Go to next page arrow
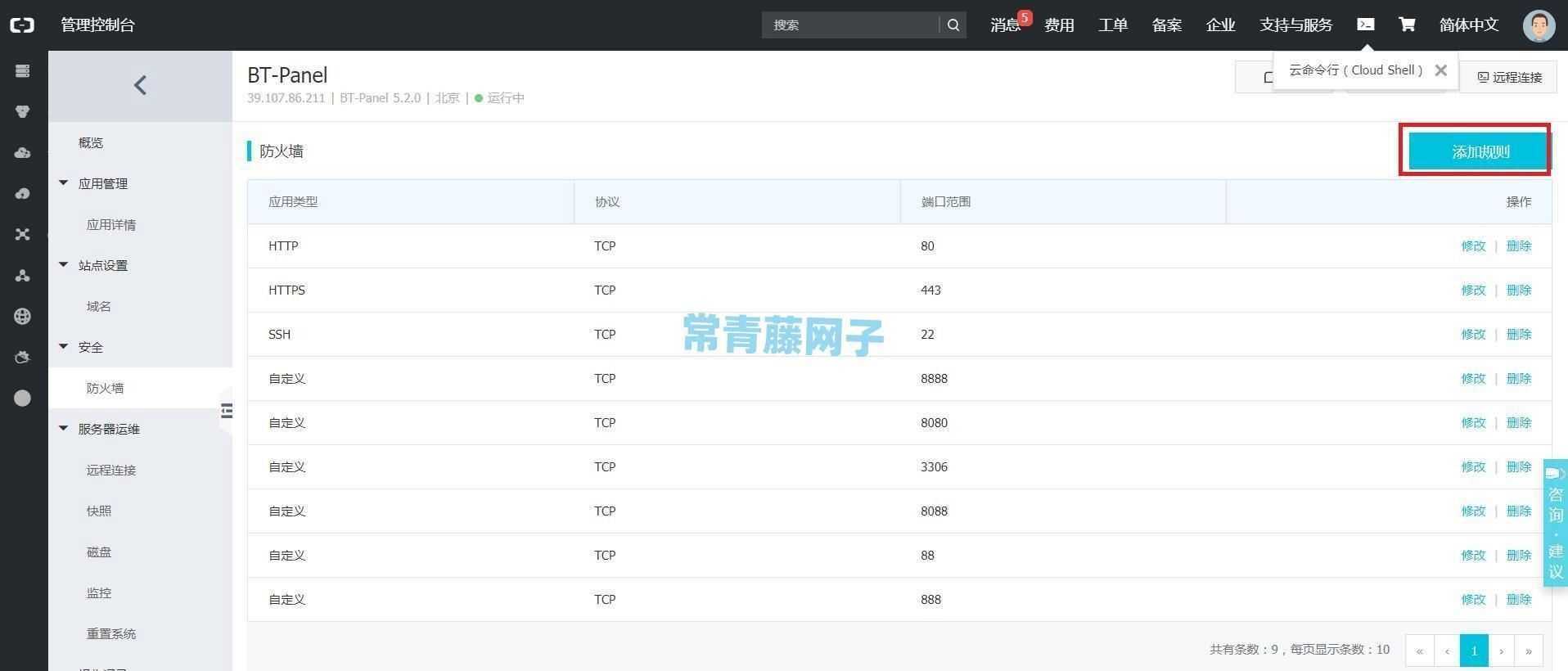The width and height of the screenshot is (1568, 671). point(1502,651)
